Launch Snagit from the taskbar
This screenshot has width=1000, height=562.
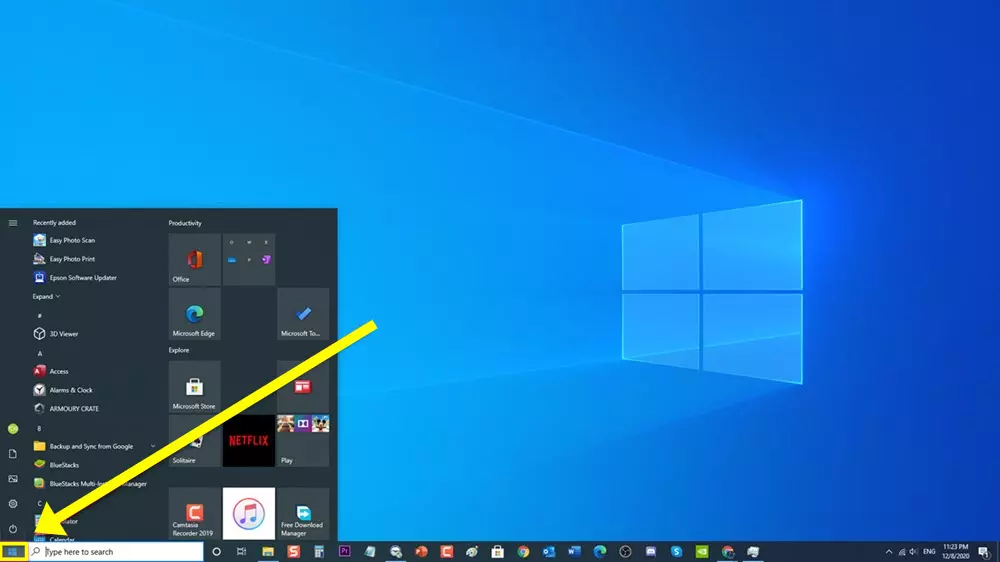pyautogui.click(x=293, y=552)
